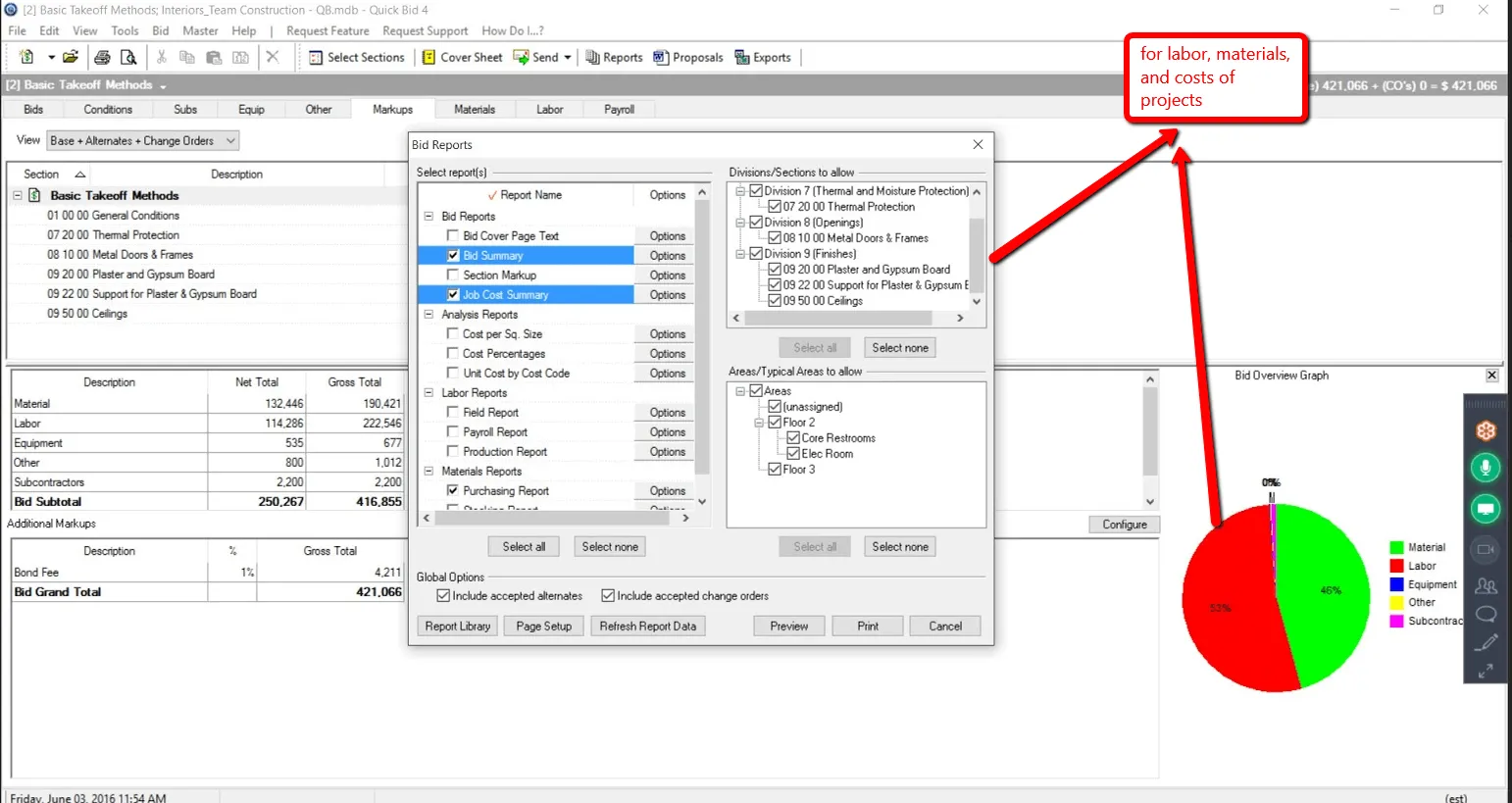Select 09 50 00 Ceilings section row
Screen dimensions: 1512x803
point(87,314)
